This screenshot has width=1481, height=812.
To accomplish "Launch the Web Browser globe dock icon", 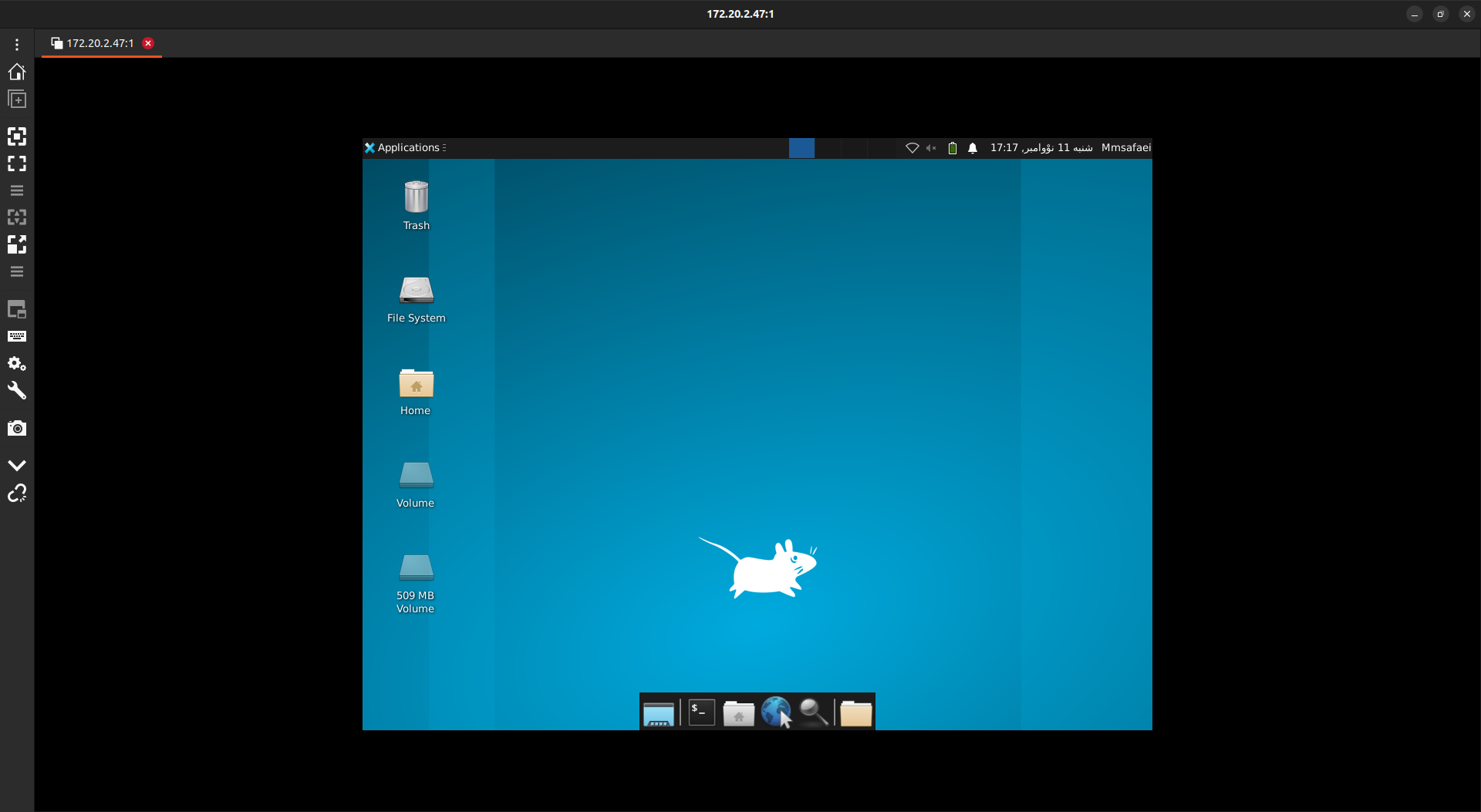I will point(776,712).
